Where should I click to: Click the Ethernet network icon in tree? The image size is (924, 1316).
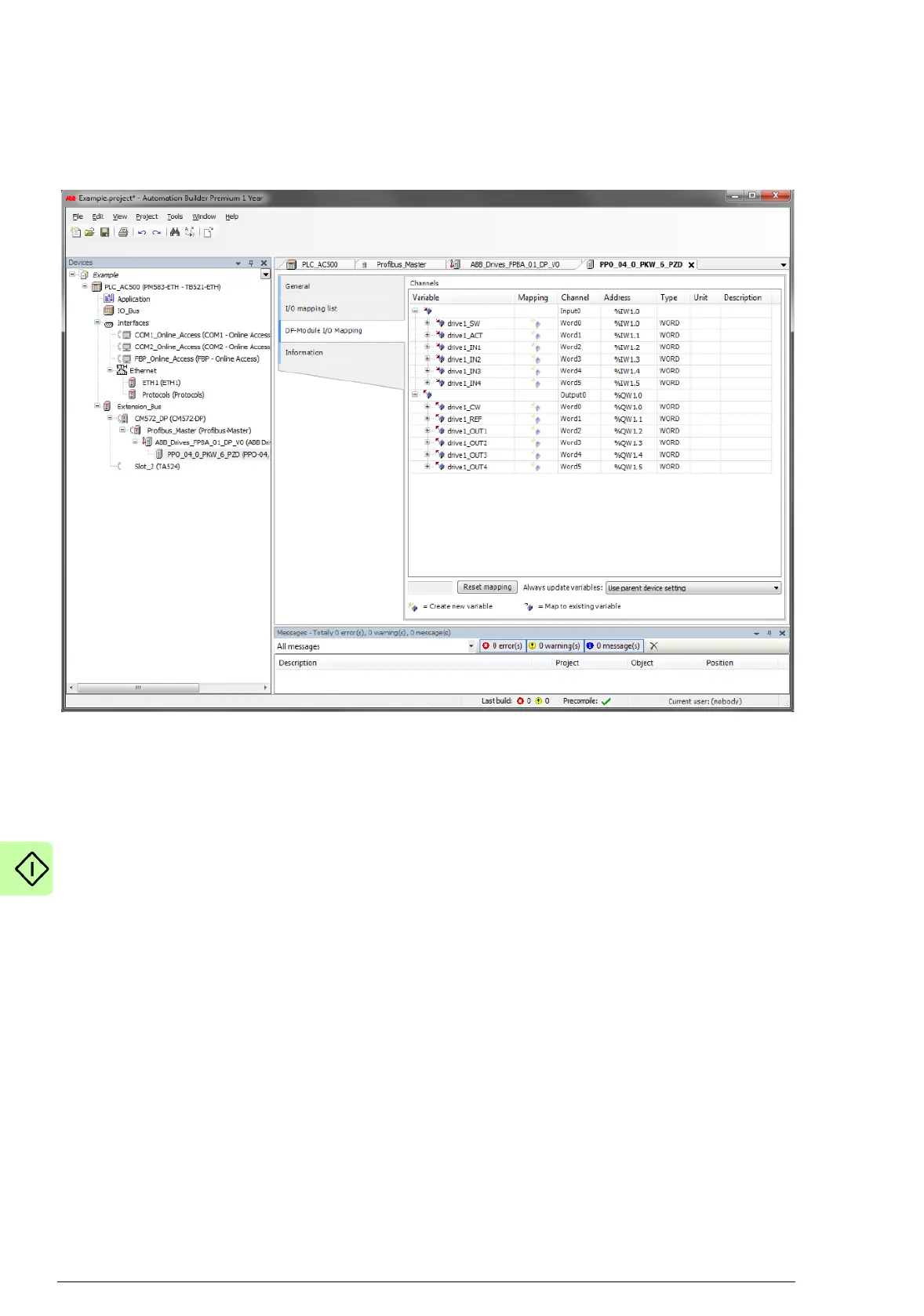(x=122, y=370)
